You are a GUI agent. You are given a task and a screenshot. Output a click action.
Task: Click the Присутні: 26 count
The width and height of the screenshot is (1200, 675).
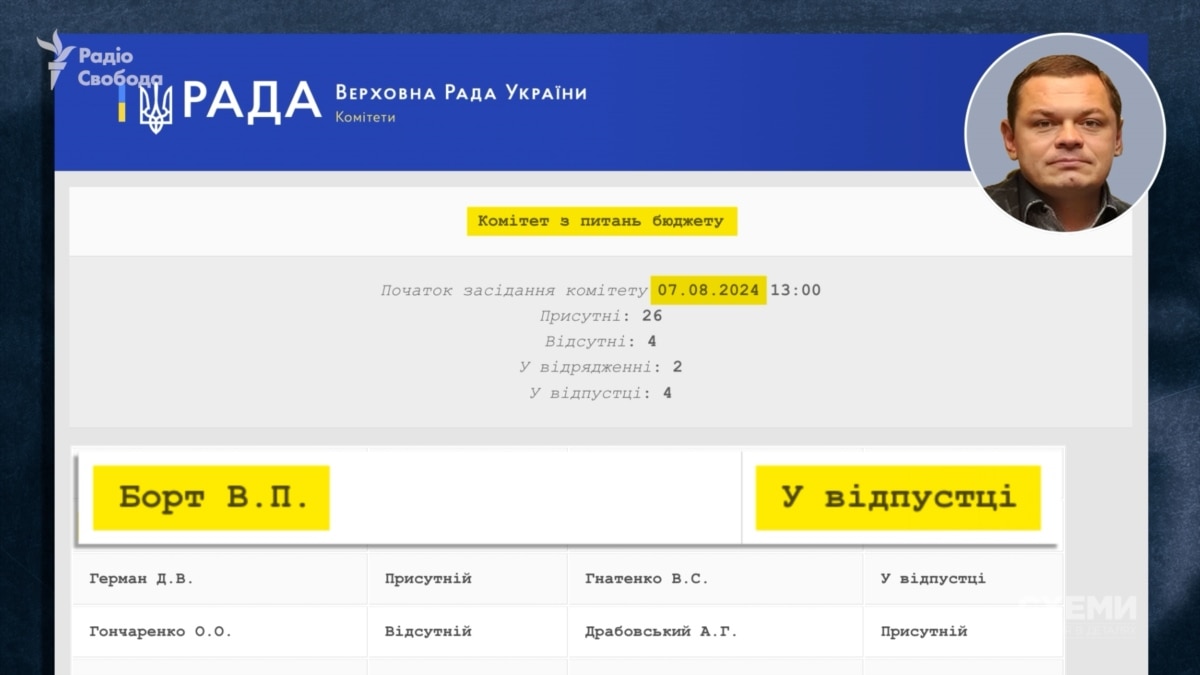tap(600, 316)
